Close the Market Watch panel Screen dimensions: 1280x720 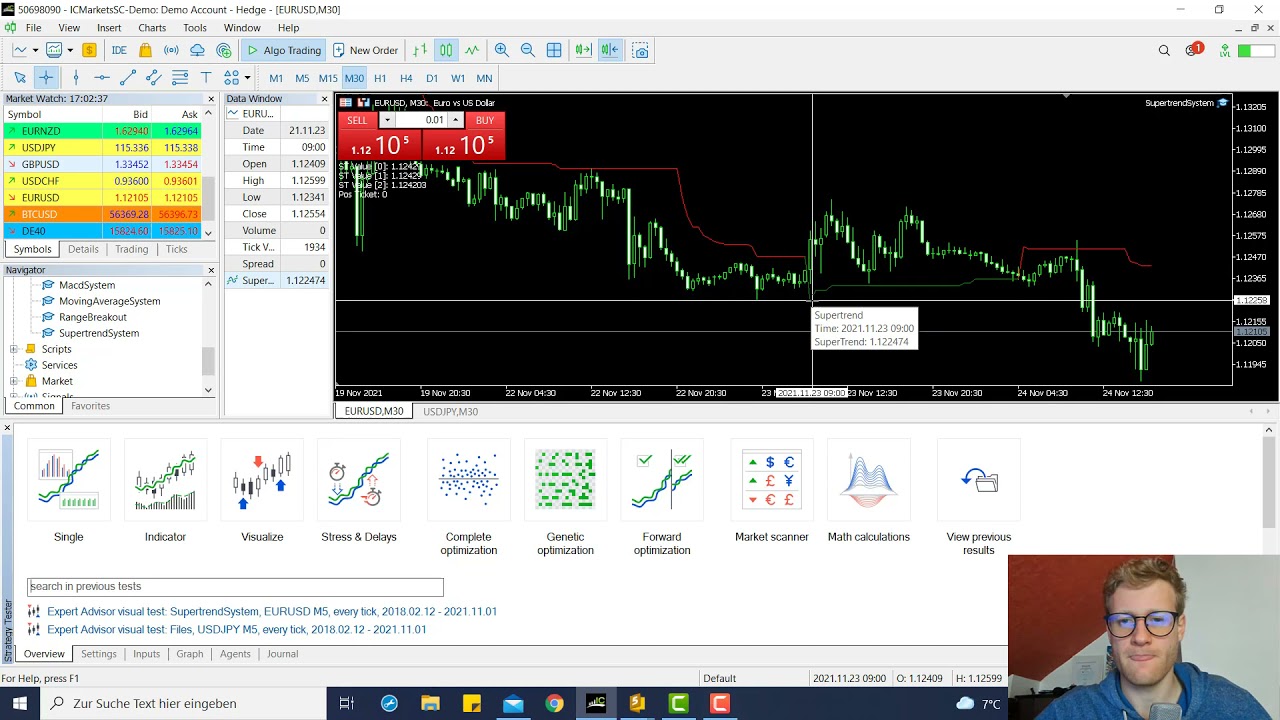point(211,99)
